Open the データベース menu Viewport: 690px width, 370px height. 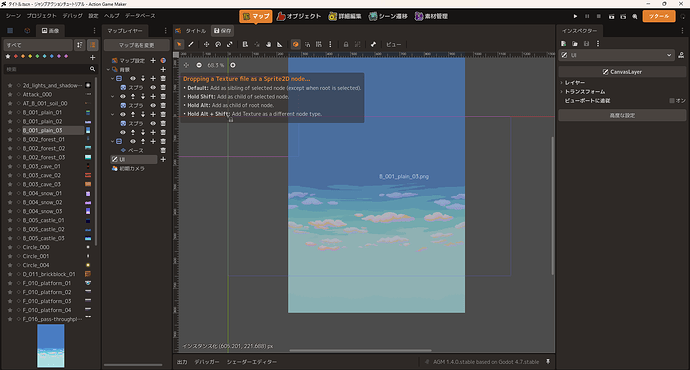coord(140,16)
